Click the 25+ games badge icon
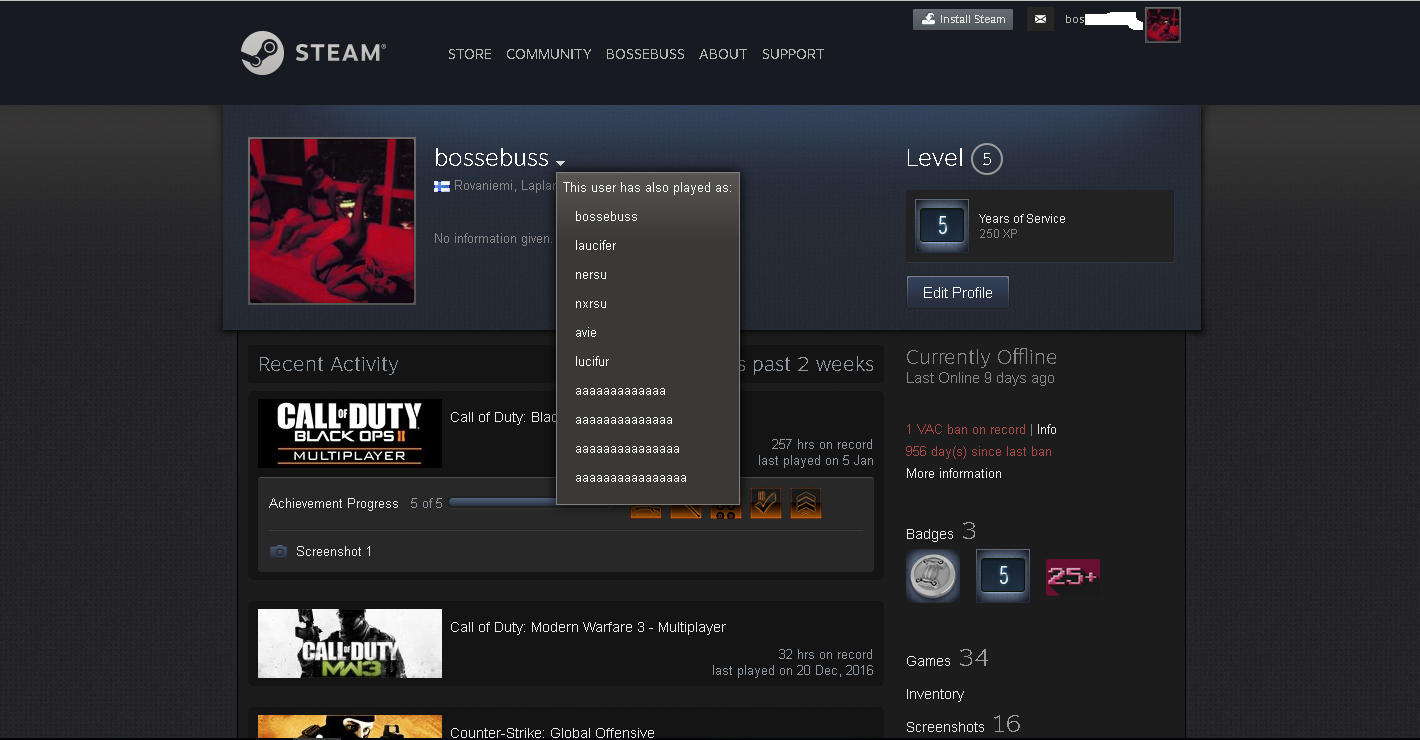1420x740 pixels. pos(1073,577)
